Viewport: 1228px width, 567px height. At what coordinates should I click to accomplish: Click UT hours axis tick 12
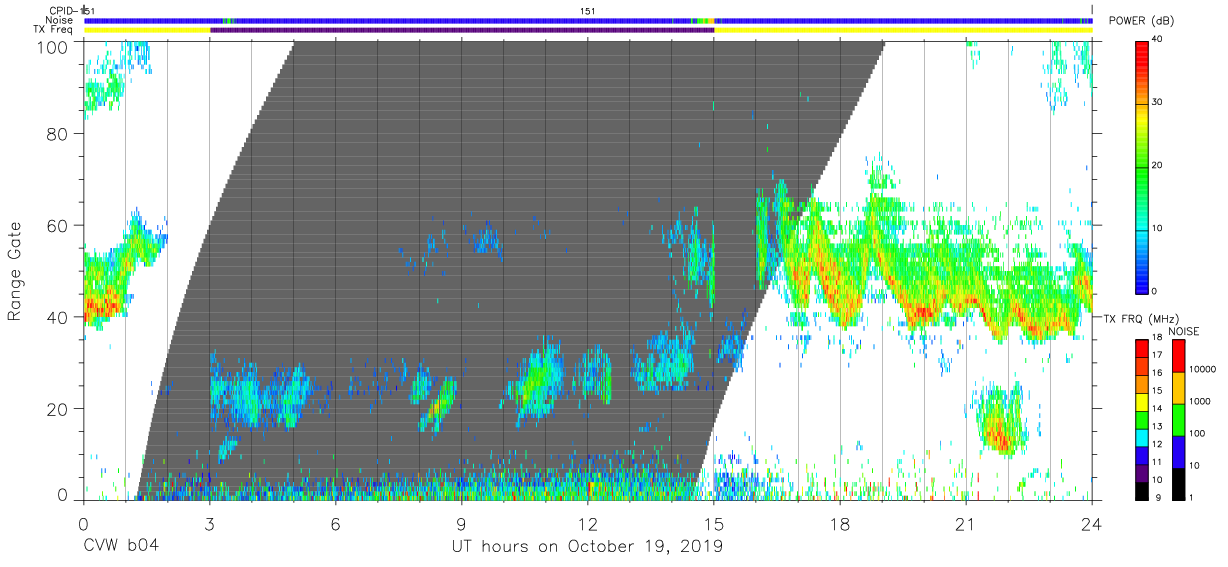click(x=588, y=523)
